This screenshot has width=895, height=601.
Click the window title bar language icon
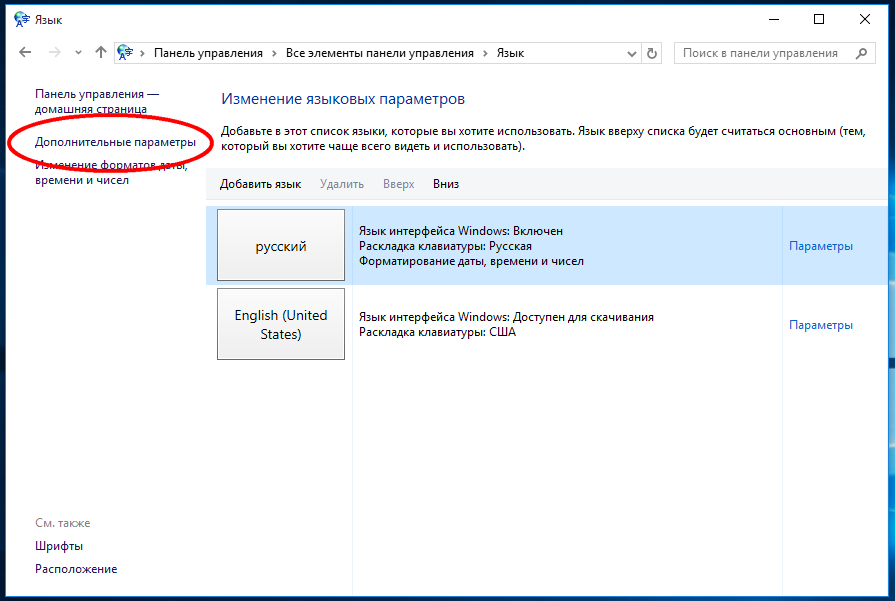point(22,19)
